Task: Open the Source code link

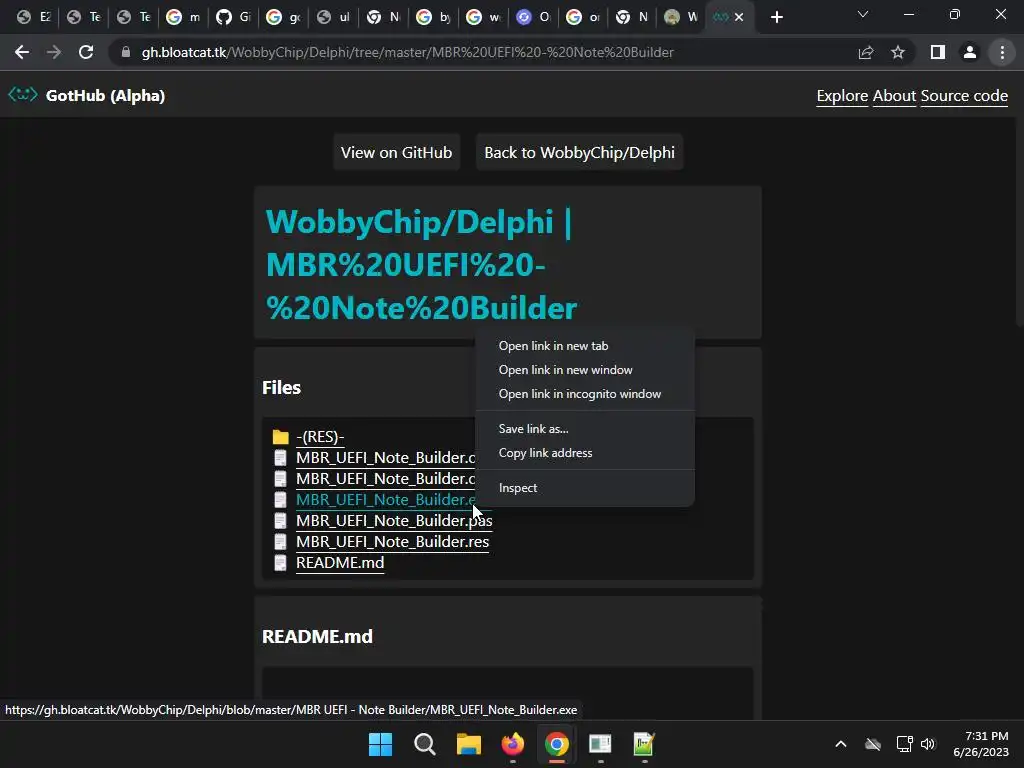Action: click(964, 96)
